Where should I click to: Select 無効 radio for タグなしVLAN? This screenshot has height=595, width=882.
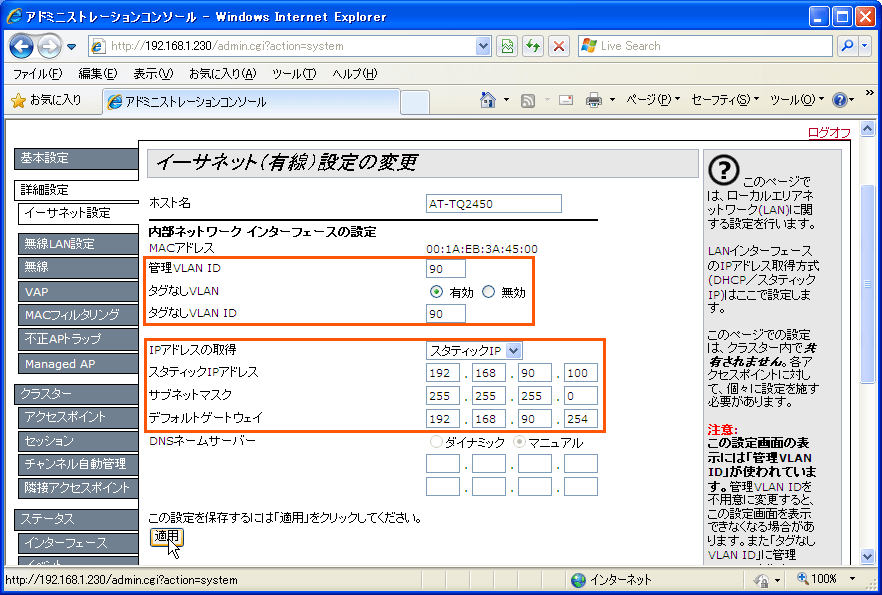point(488,291)
